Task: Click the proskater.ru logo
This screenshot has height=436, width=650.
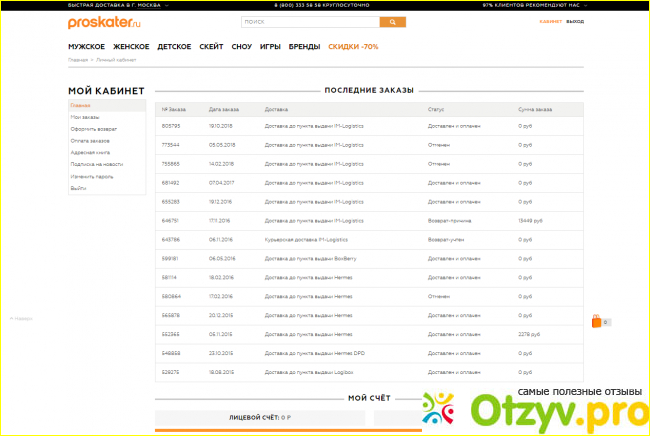Action: (98, 22)
